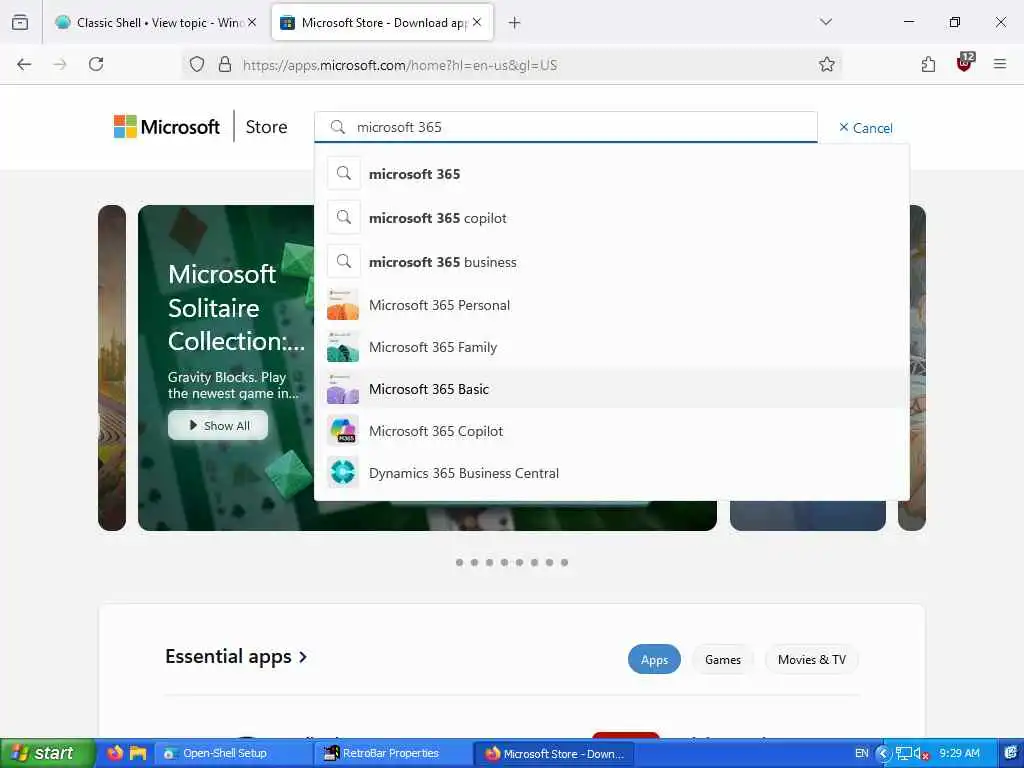This screenshot has height=768, width=1024.
Task: Select the Movies & TV filter pill
Action: pos(812,660)
